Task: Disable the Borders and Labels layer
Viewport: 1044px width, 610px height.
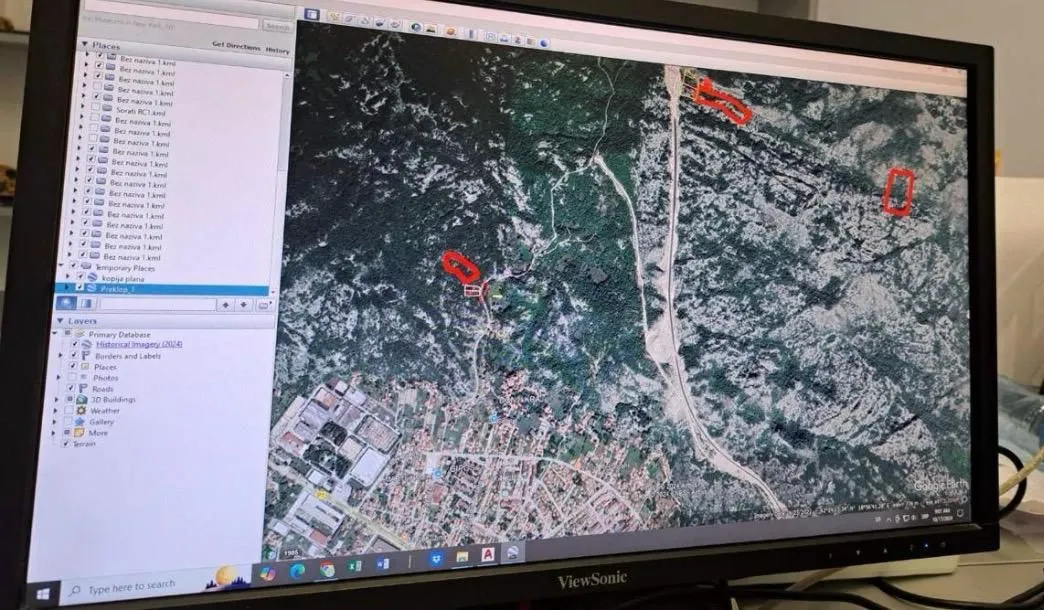Action: [x=74, y=354]
